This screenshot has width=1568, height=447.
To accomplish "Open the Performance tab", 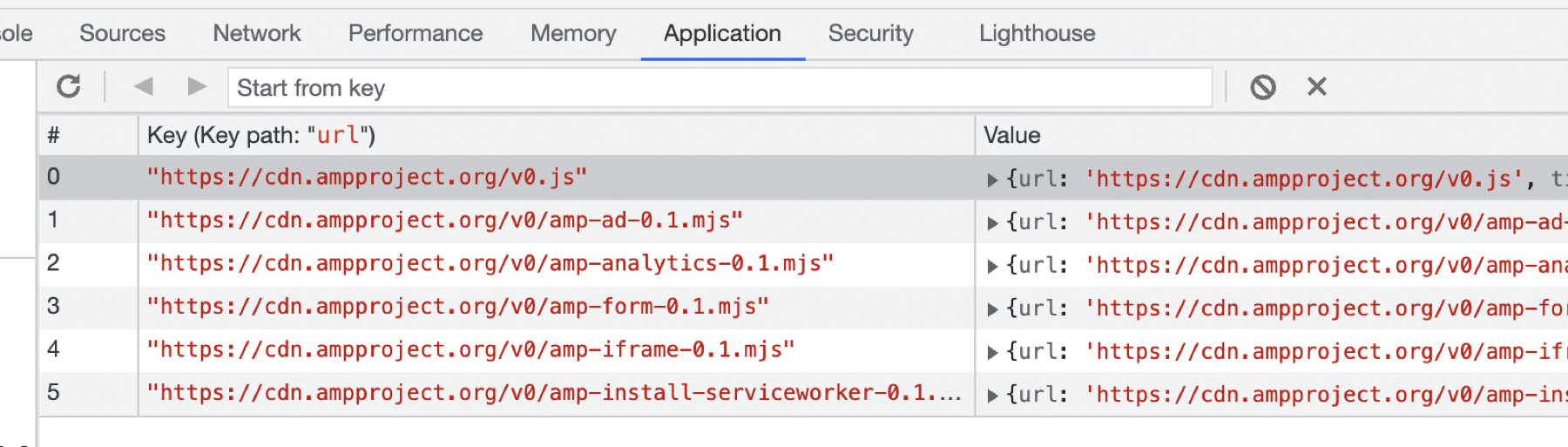I will [416, 33].
